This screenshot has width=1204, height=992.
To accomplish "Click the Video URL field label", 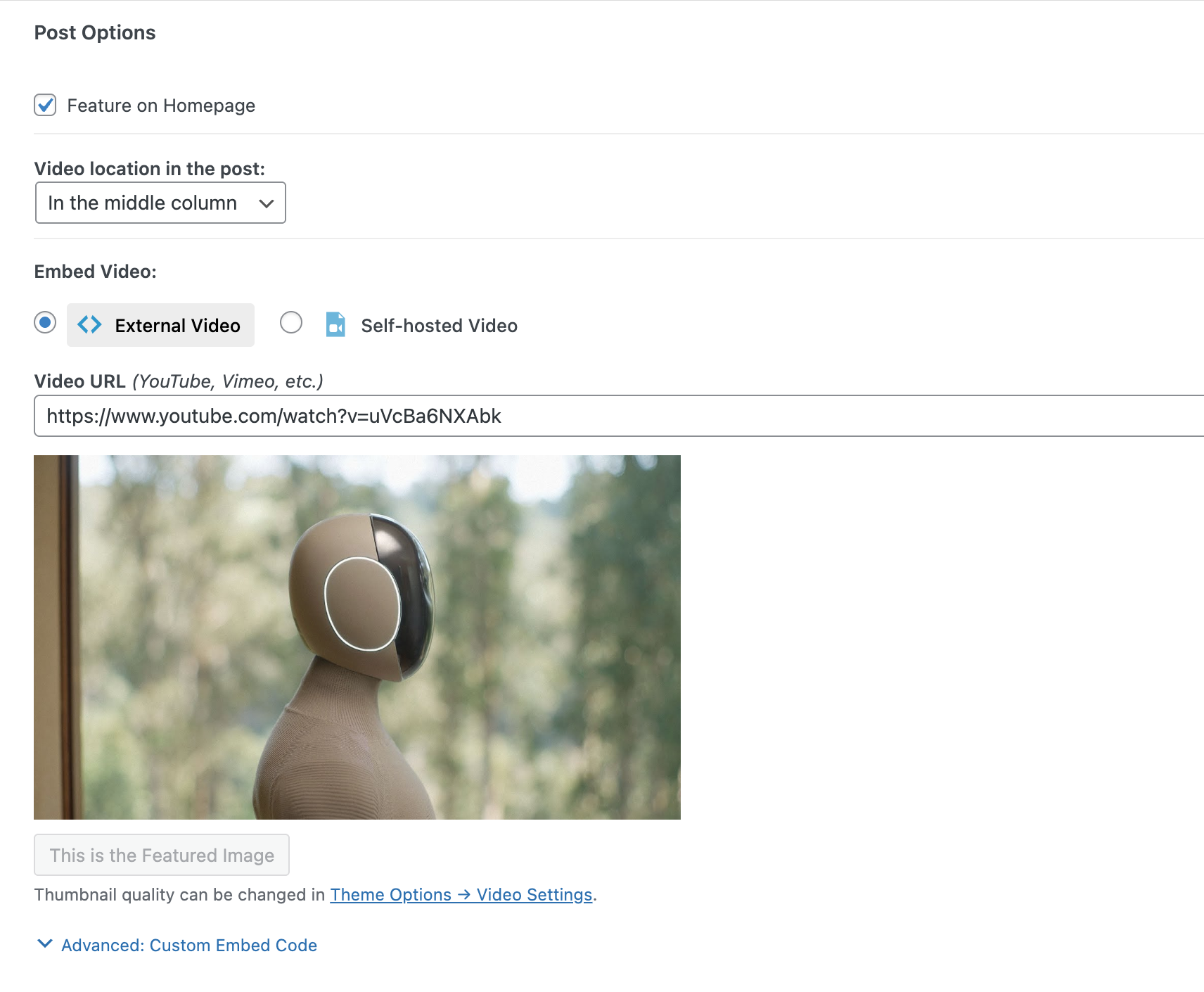I will pyautogui.click(x=79, y=381).
